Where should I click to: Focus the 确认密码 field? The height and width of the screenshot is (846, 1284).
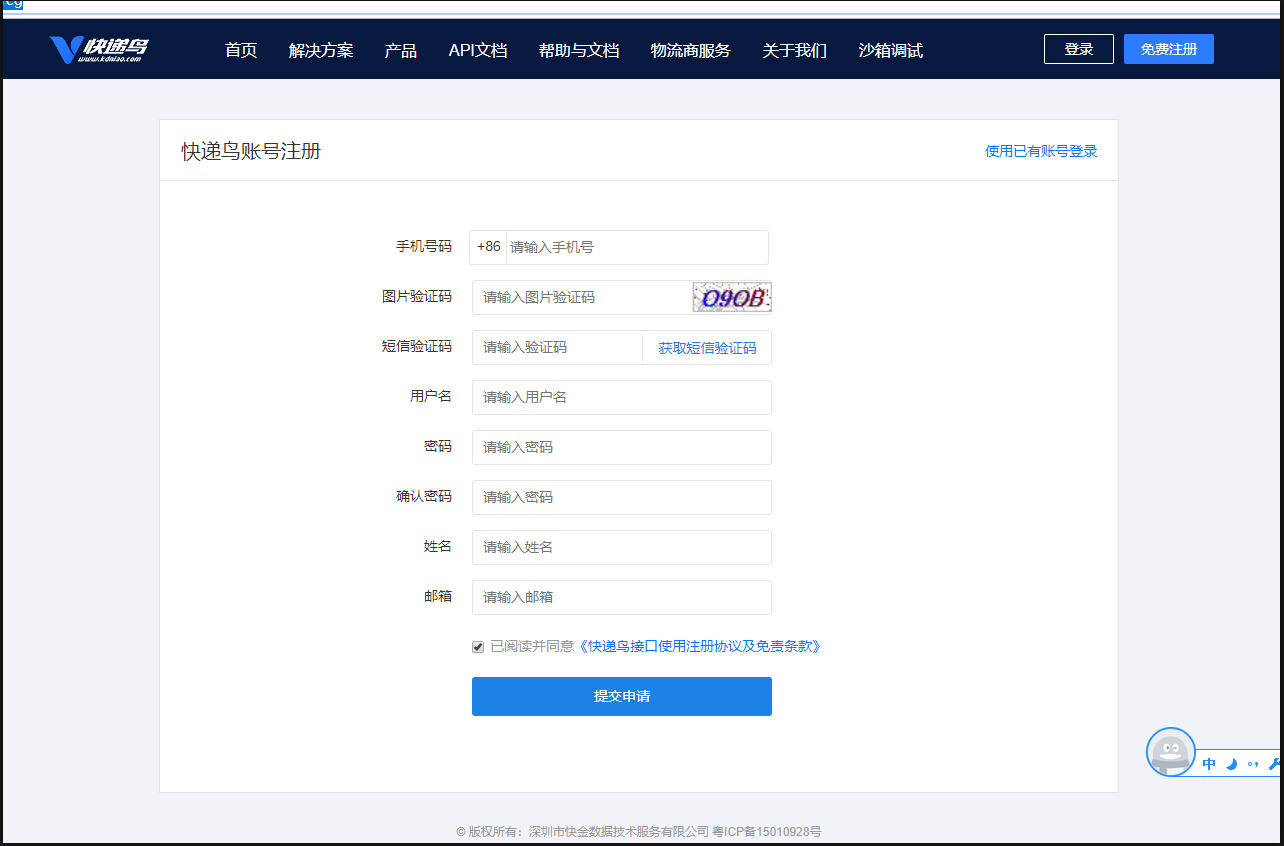click(x=622, y=497)
